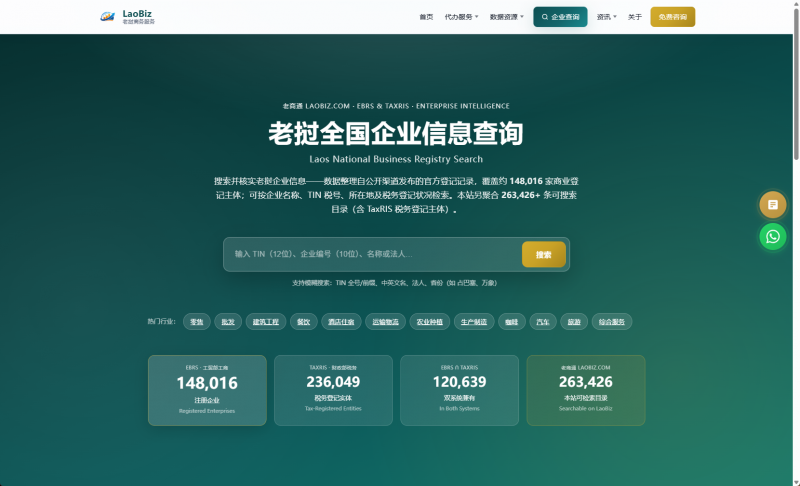The width and height of the screenshot is (800, 486).
Task: Select the 生产制造 industry tag
Action: pyautogui.click(x=474, y=322)
